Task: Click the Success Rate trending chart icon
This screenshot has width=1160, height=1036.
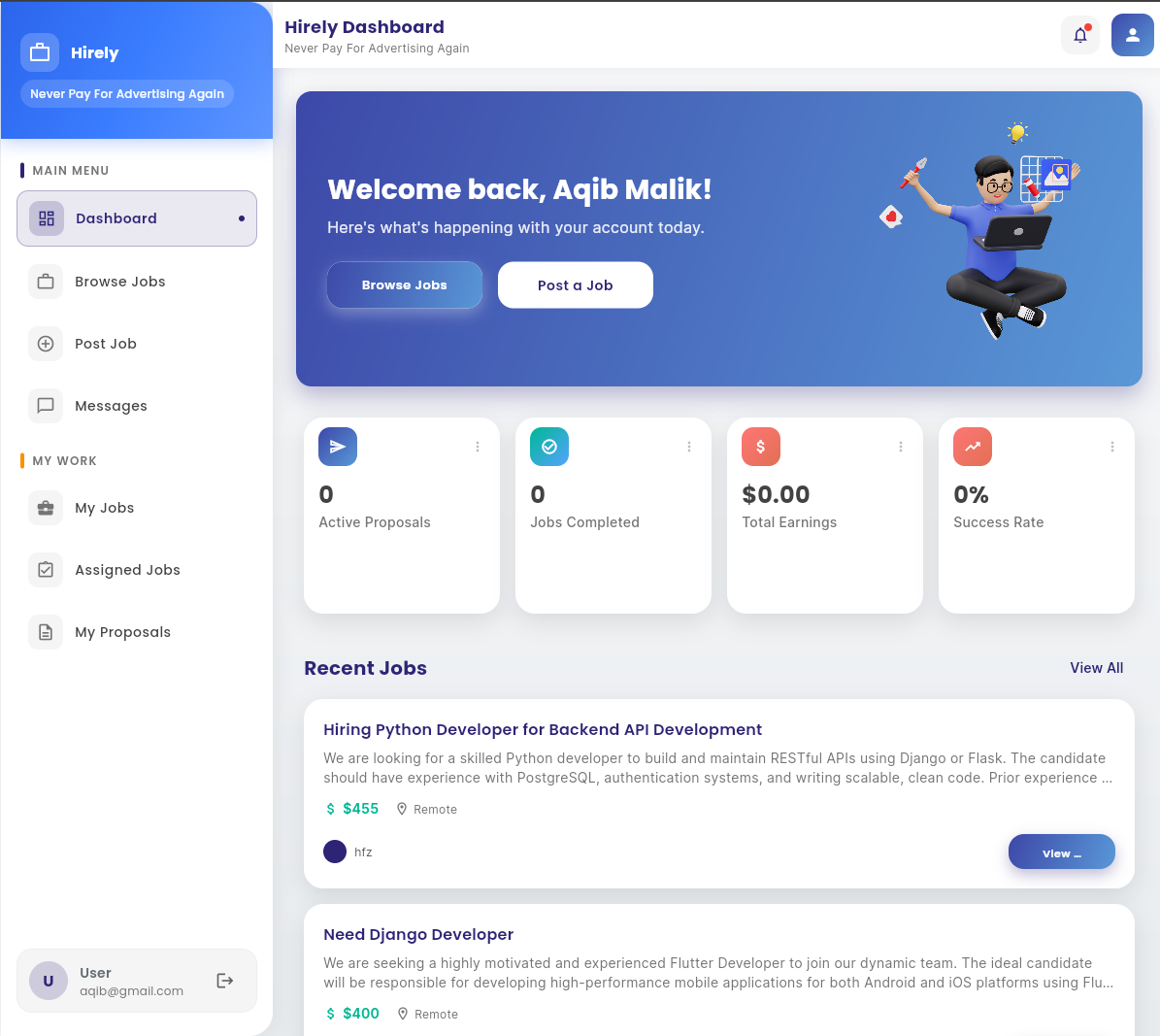Action: (x=972, y=447)
